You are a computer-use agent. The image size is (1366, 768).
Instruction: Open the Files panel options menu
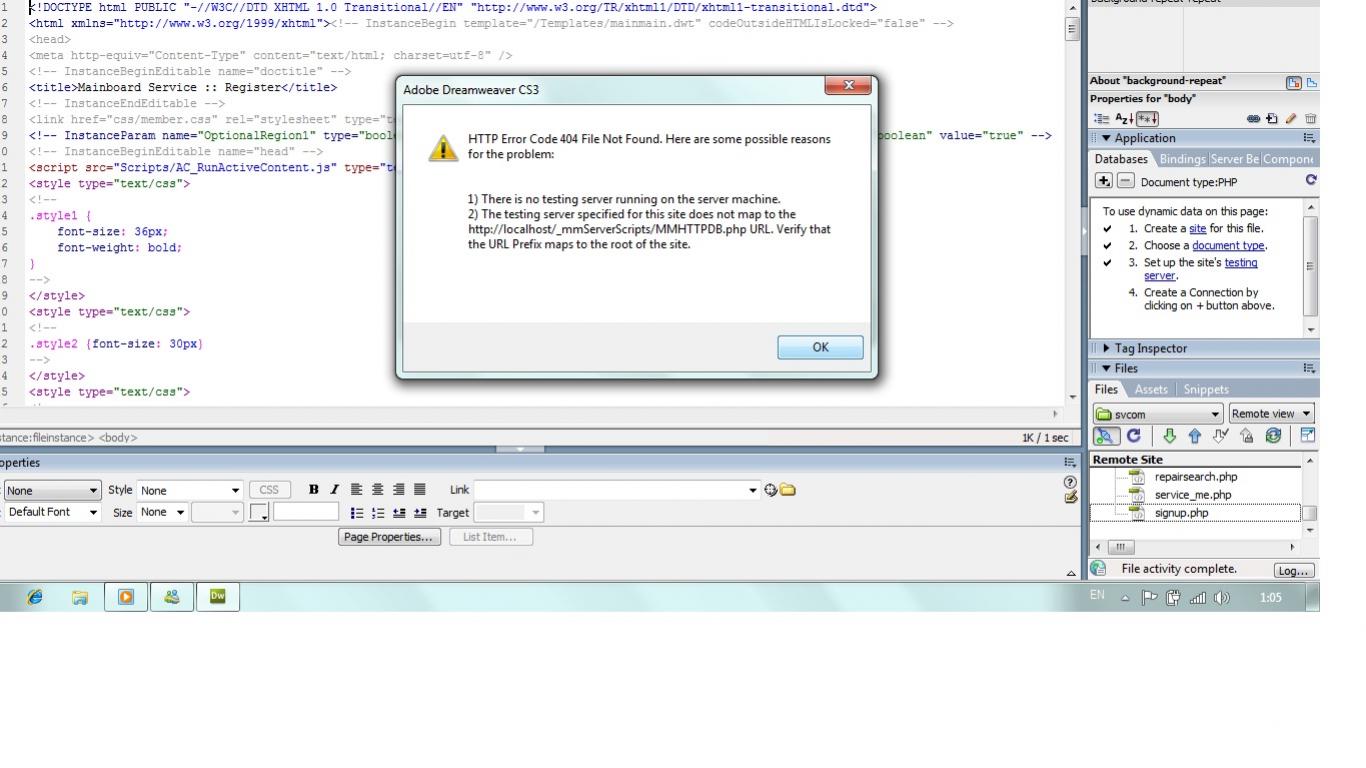click(x=1310, y=368)
